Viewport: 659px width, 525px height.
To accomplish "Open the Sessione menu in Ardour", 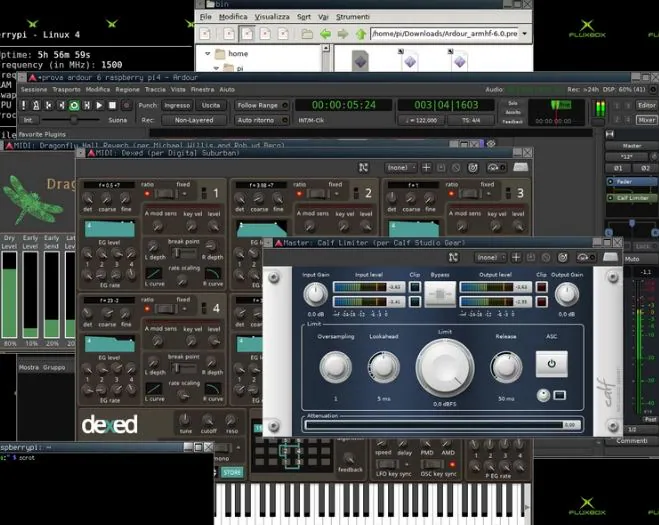I will pyautogui.click(x=34, y=90).
